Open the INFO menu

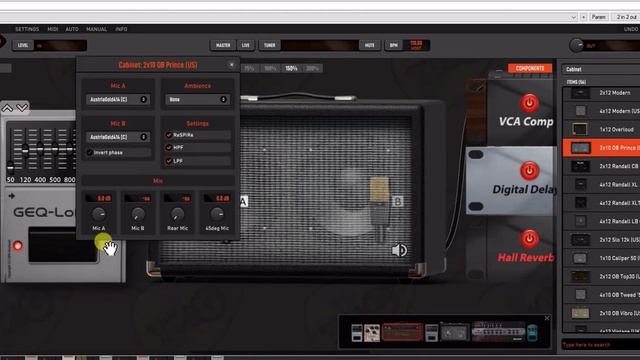click(x=121, y=29)
